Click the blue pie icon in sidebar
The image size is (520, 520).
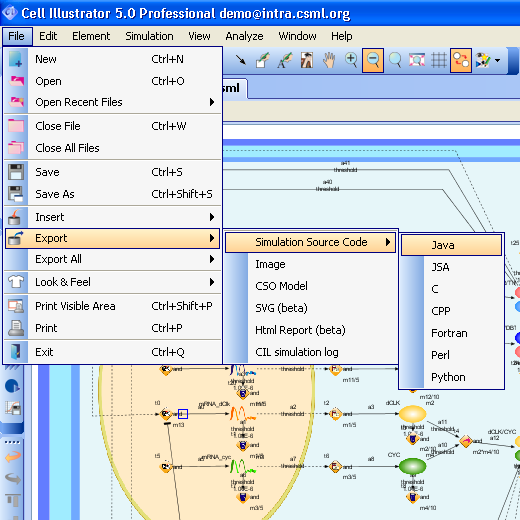click(12, 386)
